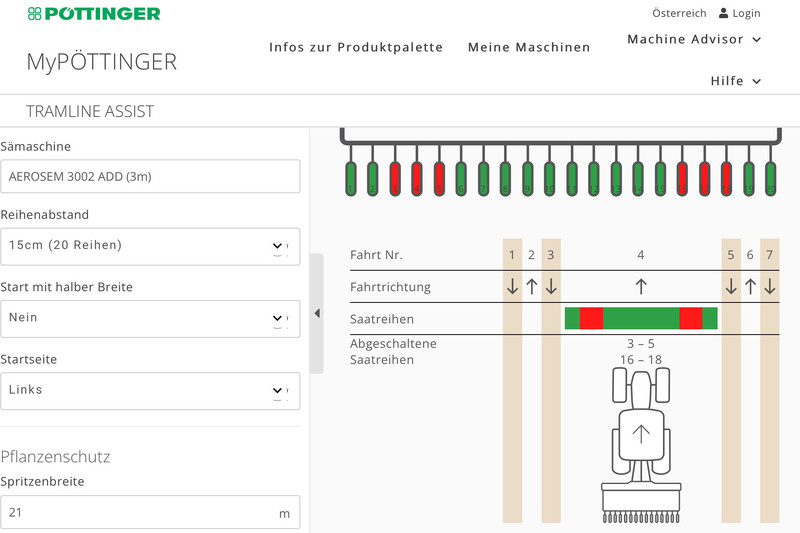This screenshot has height=533, width=800.
Task: Click the up arrow under Fahrt 6
Action: [x=751, y=287]
